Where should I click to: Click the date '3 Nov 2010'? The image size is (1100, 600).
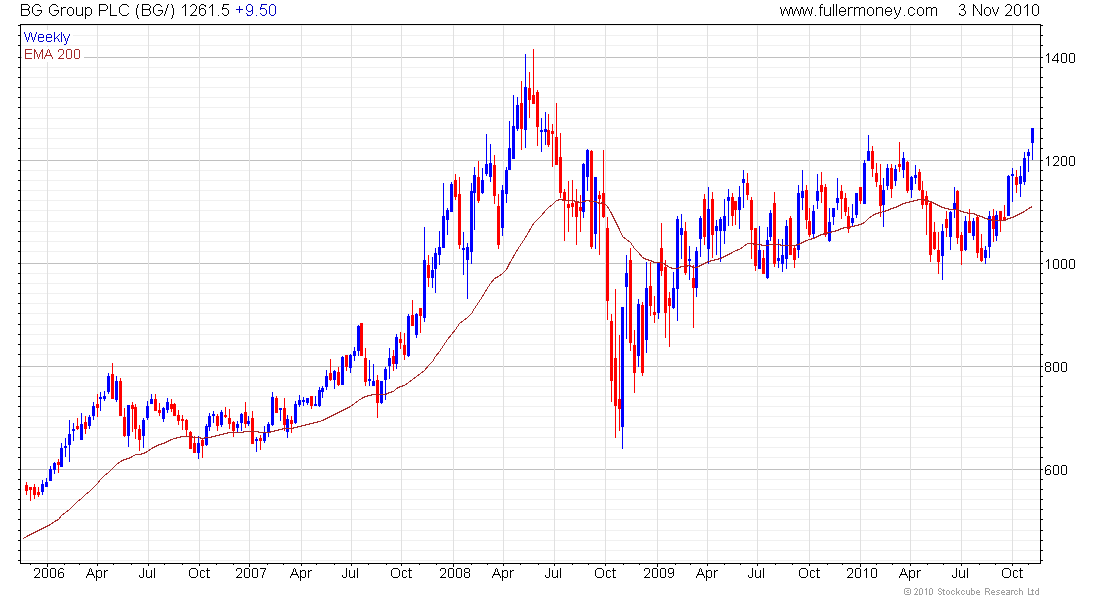[999, 11]
